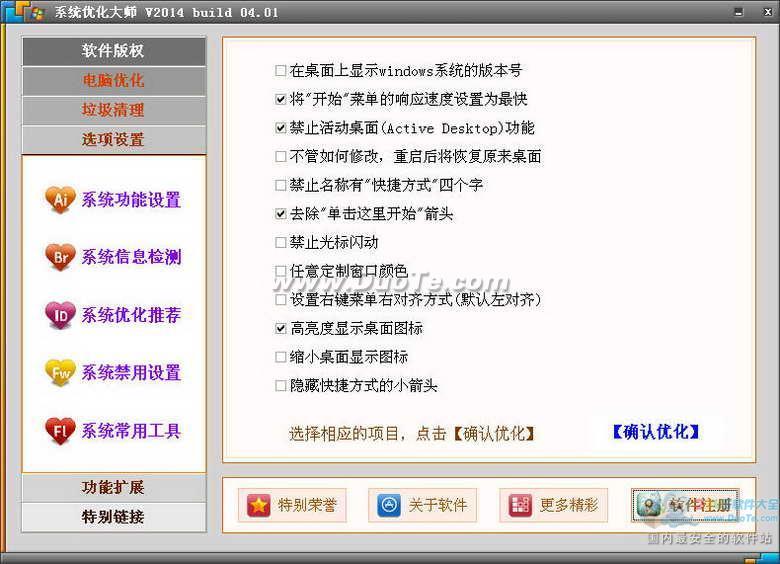Click the 【确认优化】 button
780x564 pixels.
[x=655, y=432]
